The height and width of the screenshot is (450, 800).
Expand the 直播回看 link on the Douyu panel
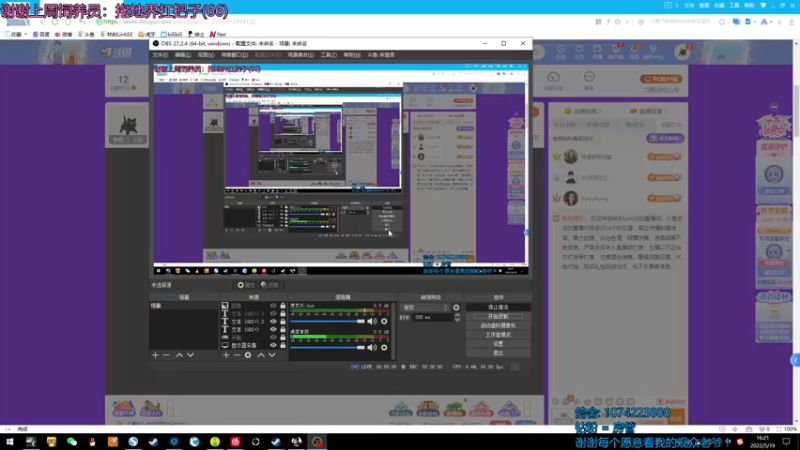648,111
